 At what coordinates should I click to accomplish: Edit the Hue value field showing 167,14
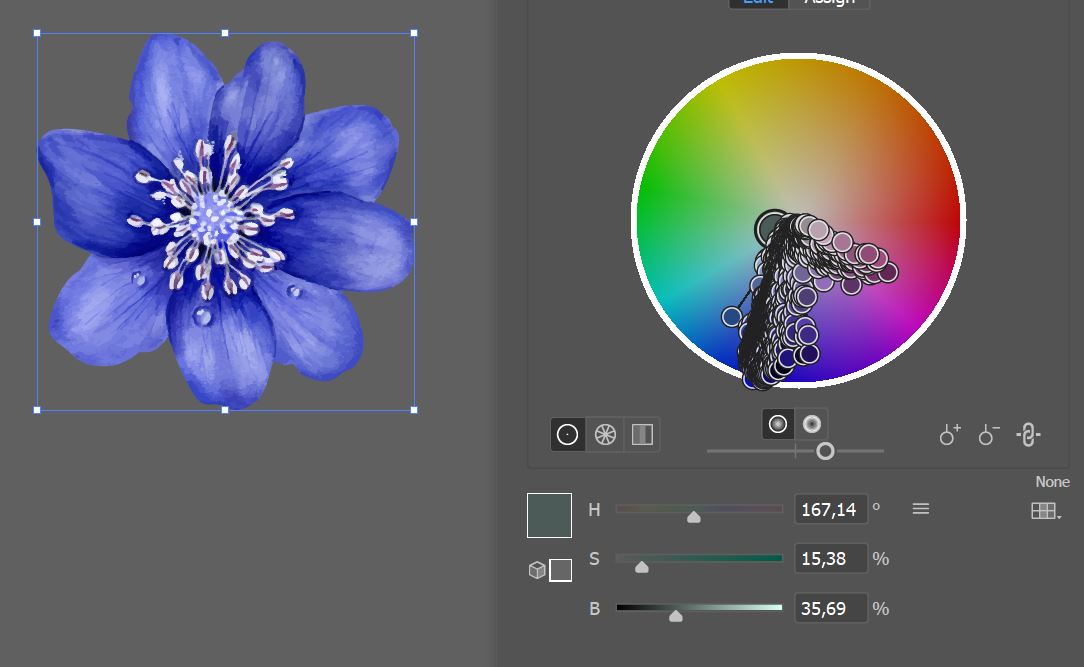point(831,508)
